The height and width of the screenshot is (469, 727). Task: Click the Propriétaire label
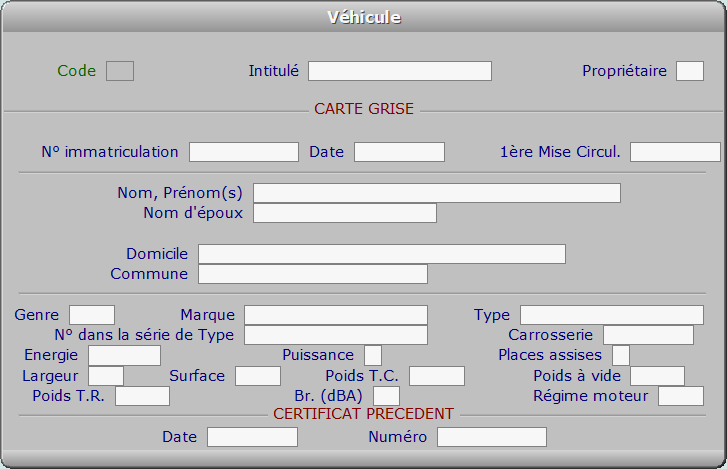coord(625,71)
